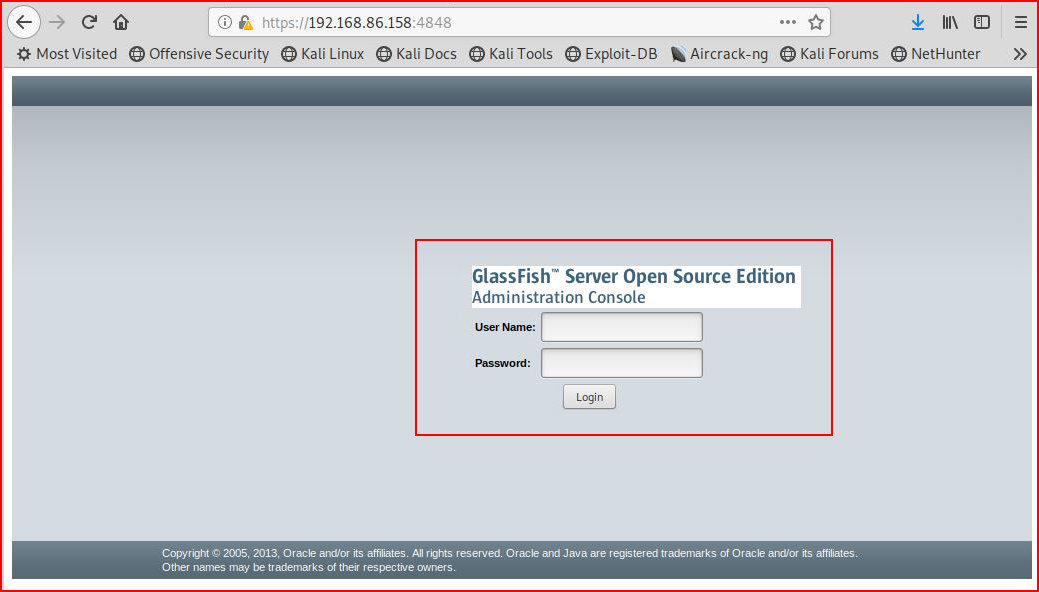Open the library icon in the toolbar
Image resolution: width=1039 pixels, height=592 pixels.
click(950, 23)
